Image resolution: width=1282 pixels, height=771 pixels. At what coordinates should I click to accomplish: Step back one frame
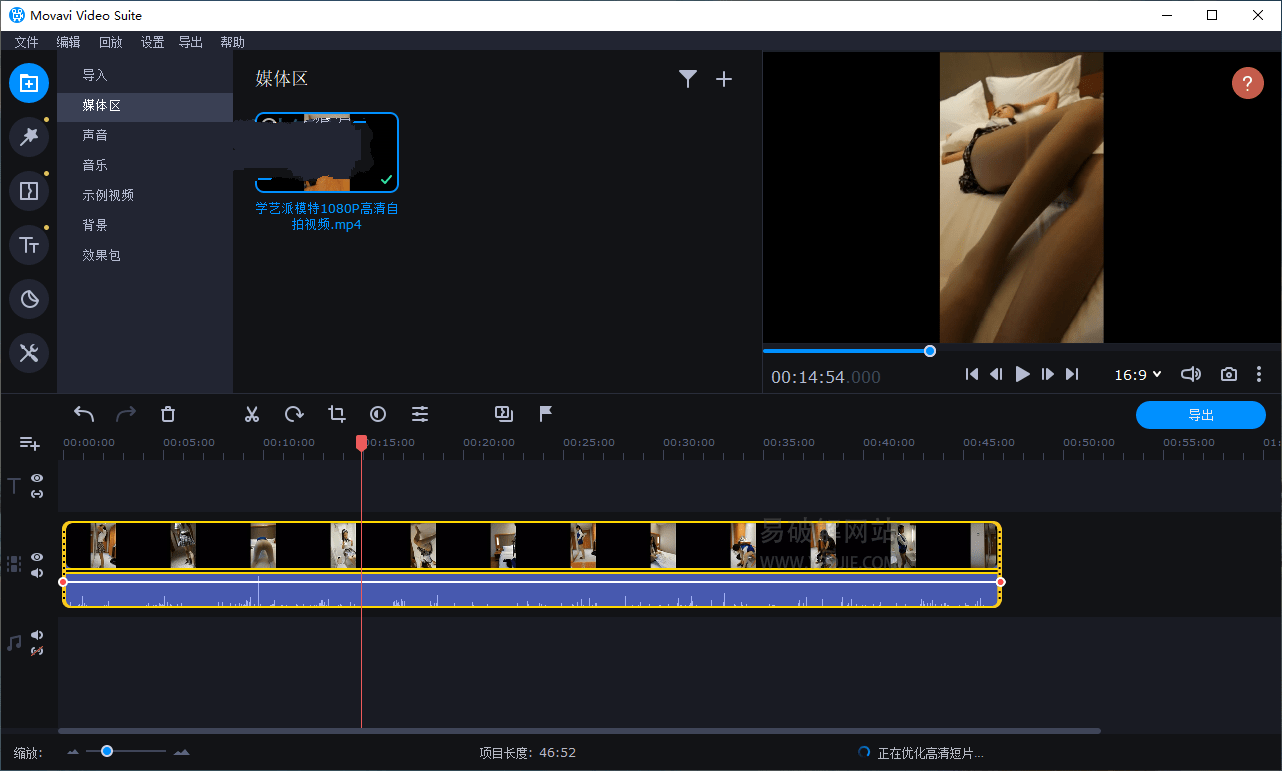click(996, 374)
